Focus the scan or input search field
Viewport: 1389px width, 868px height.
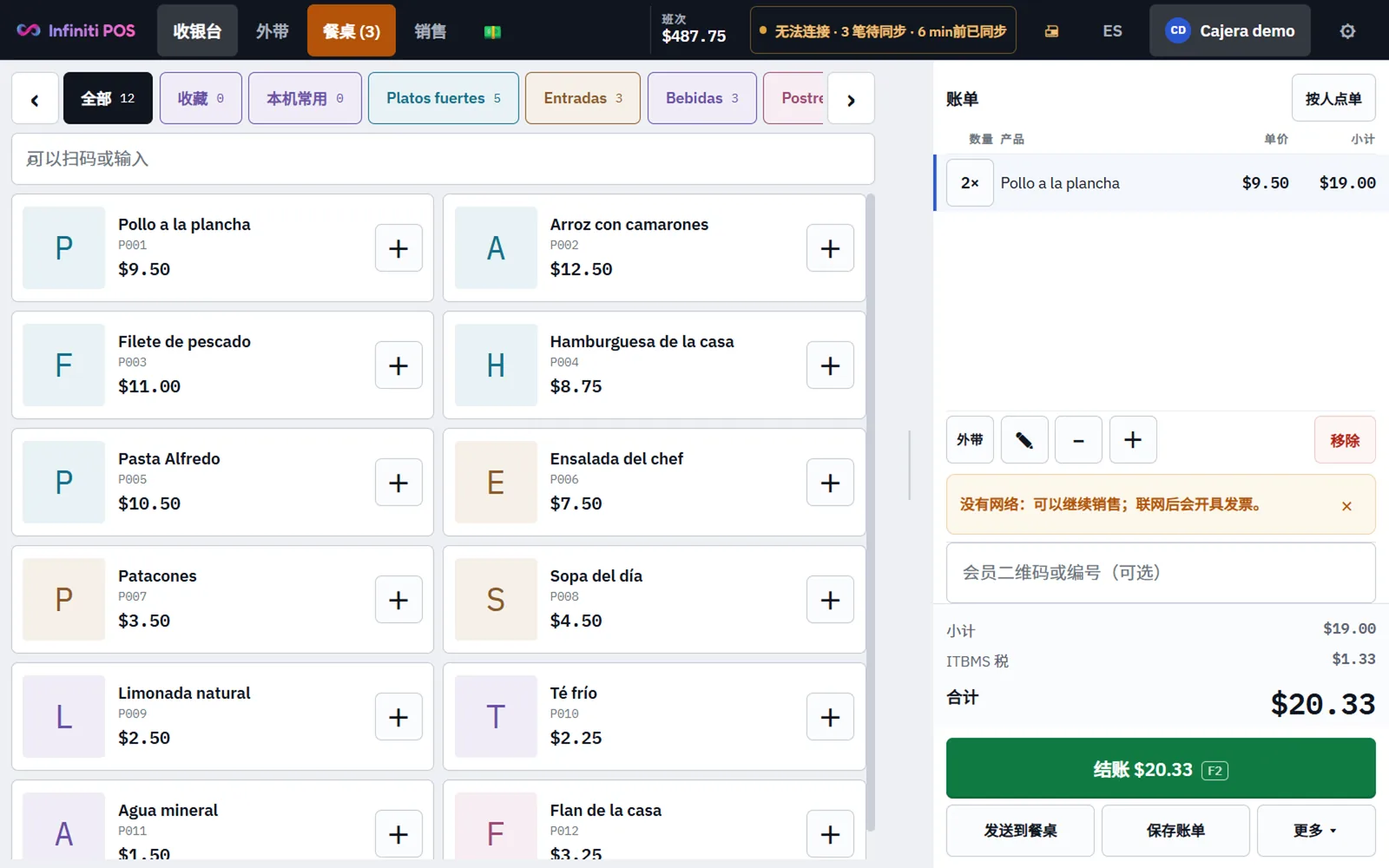(443, 159)
